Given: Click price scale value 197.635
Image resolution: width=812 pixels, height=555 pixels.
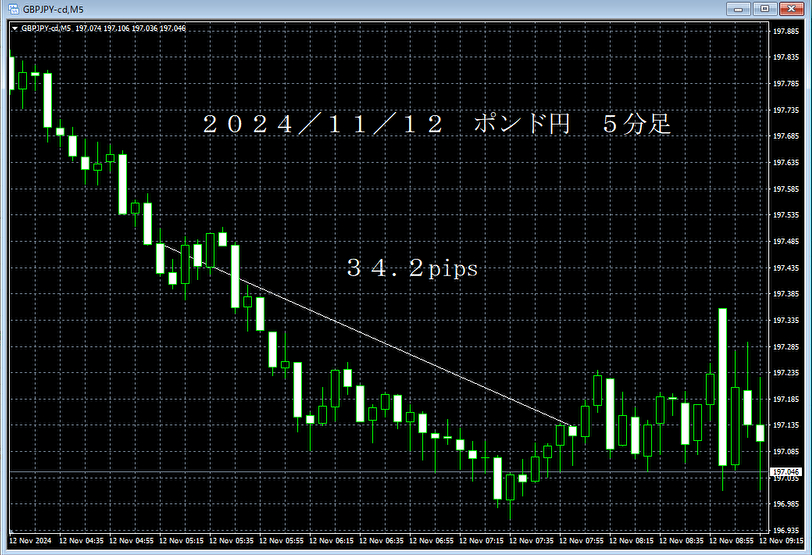Looking at the screenshot, I should [x=786, y=162].
